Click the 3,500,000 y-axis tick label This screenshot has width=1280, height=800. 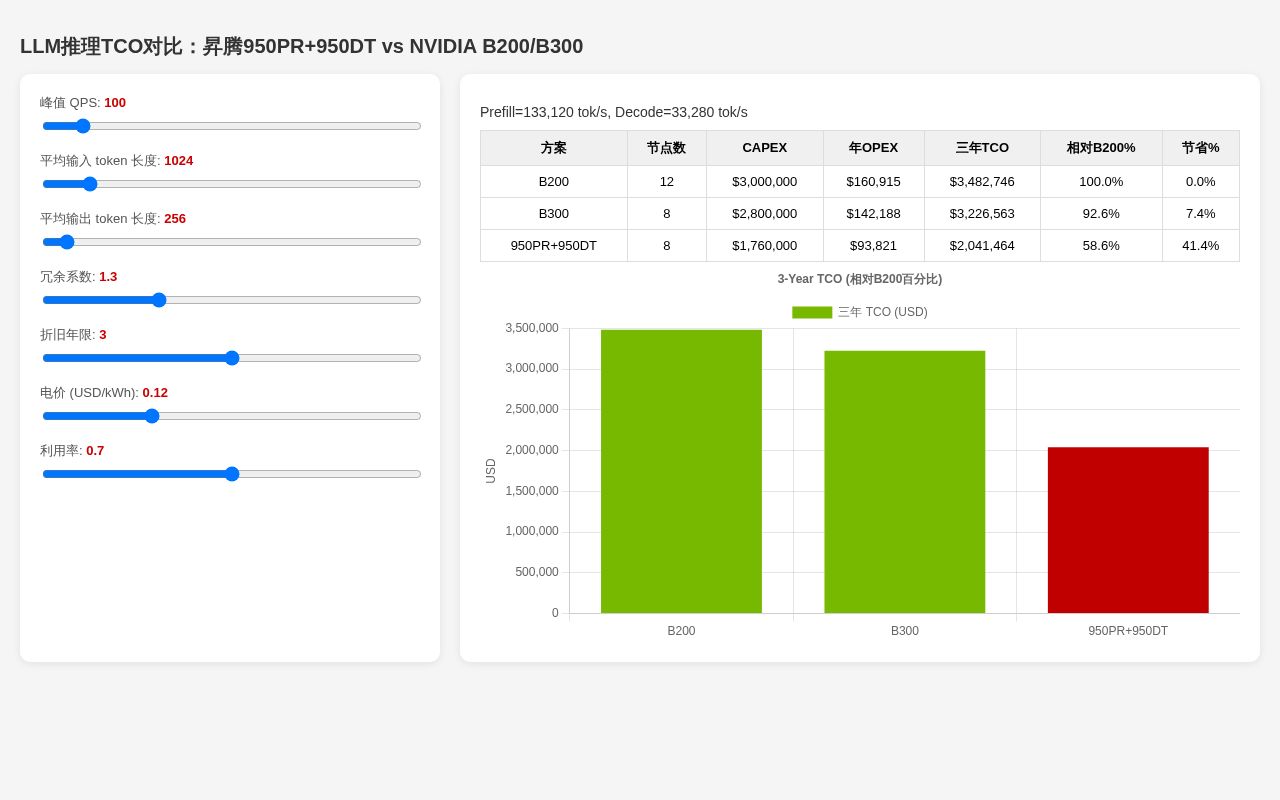(532, 328)
